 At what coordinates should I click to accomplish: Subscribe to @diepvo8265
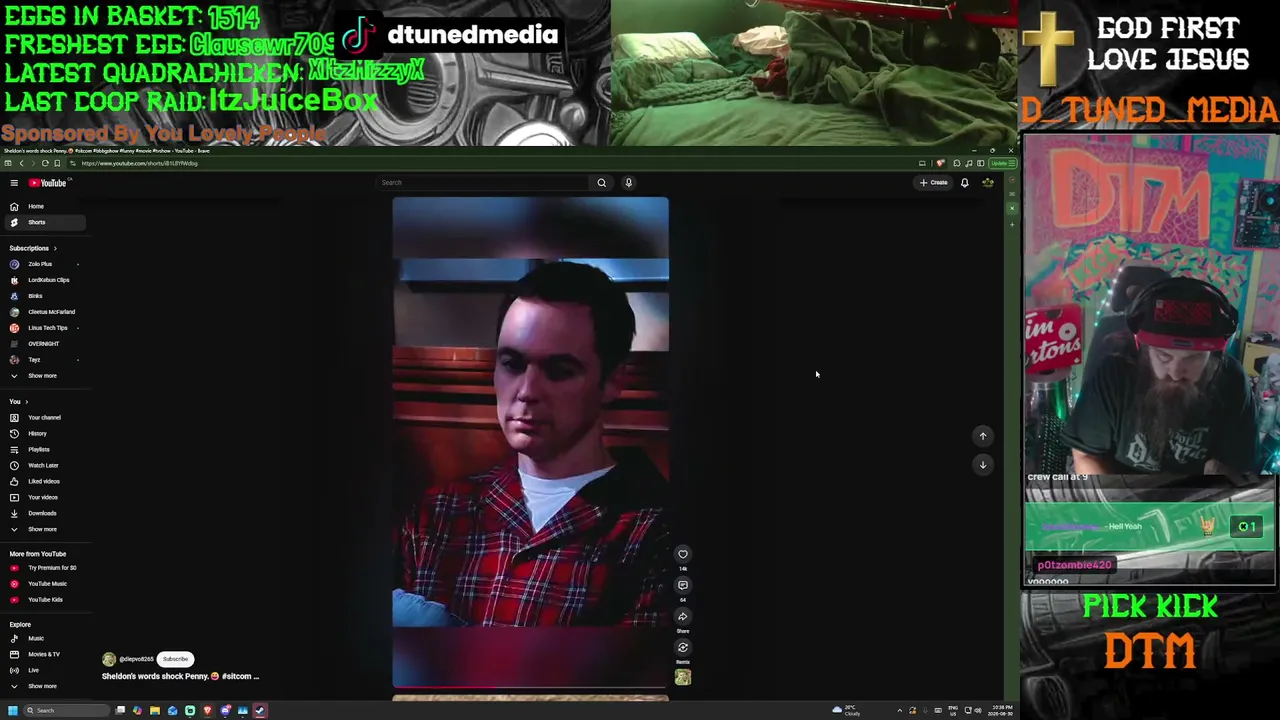coord(175,659)
